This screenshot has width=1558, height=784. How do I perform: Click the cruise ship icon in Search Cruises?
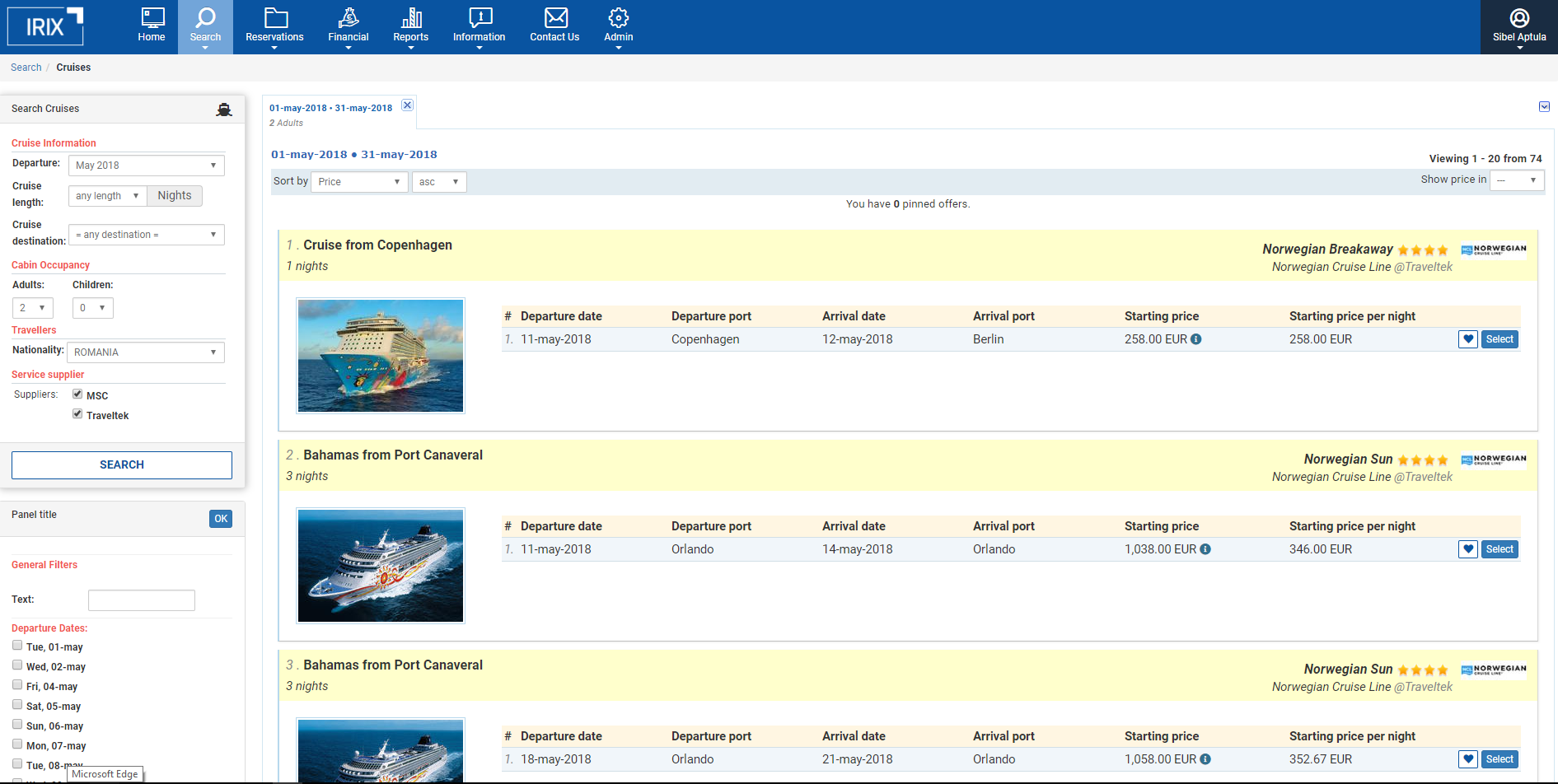tap(224, 110)
